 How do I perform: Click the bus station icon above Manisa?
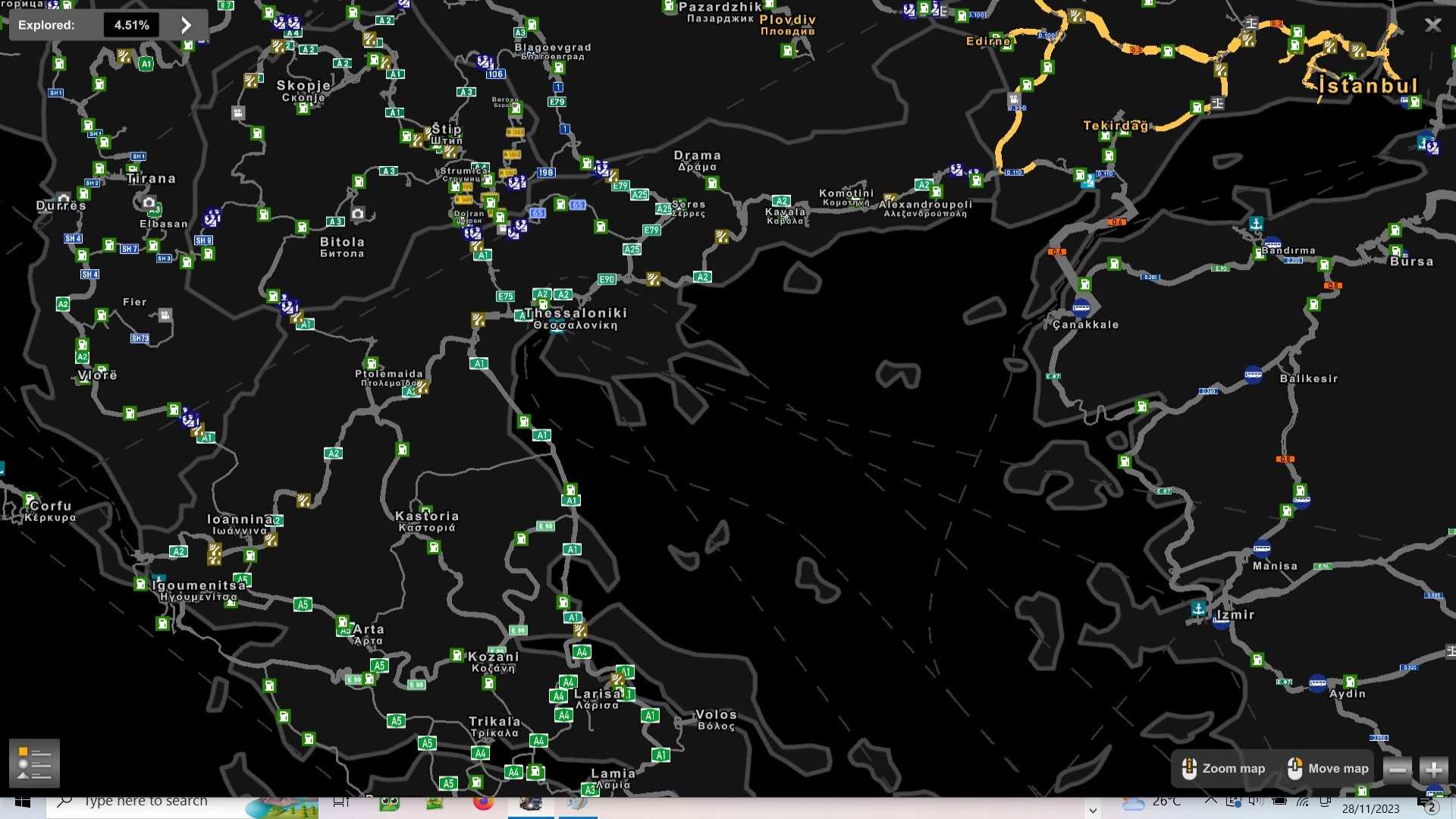[x=1262, y=548]
